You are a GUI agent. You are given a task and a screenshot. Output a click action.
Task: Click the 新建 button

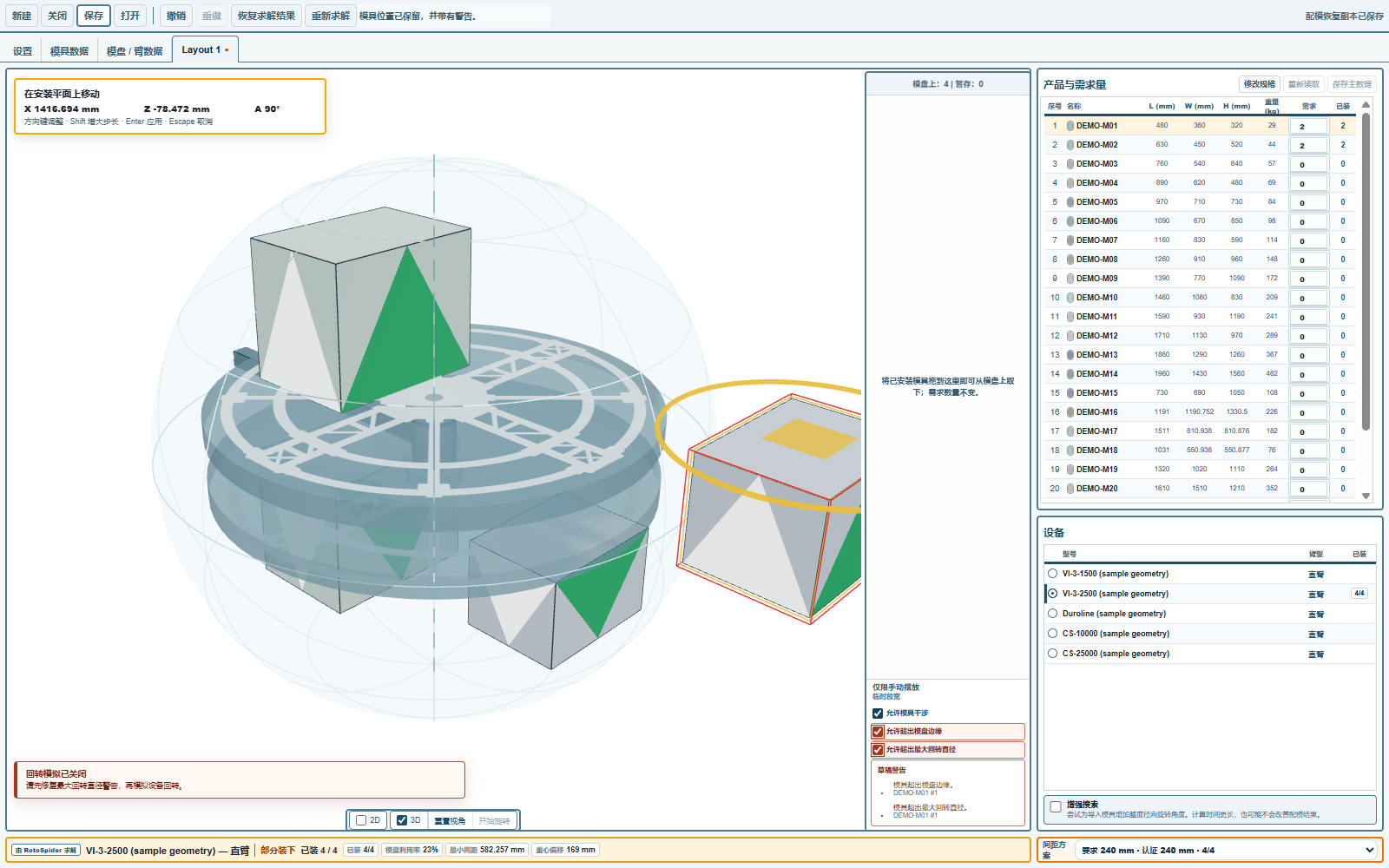pyautogui.click(x=22, y=16)
